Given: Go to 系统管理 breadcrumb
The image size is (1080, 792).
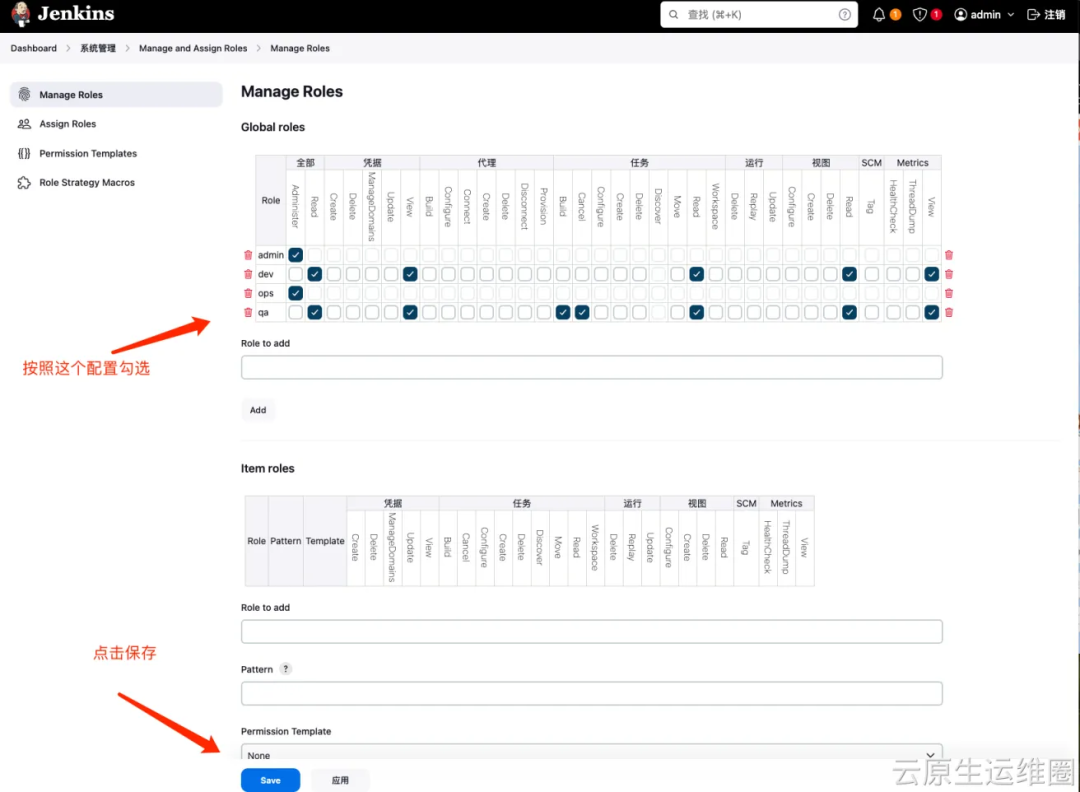Looking at the screenshot, I should (x=98, y=48).
